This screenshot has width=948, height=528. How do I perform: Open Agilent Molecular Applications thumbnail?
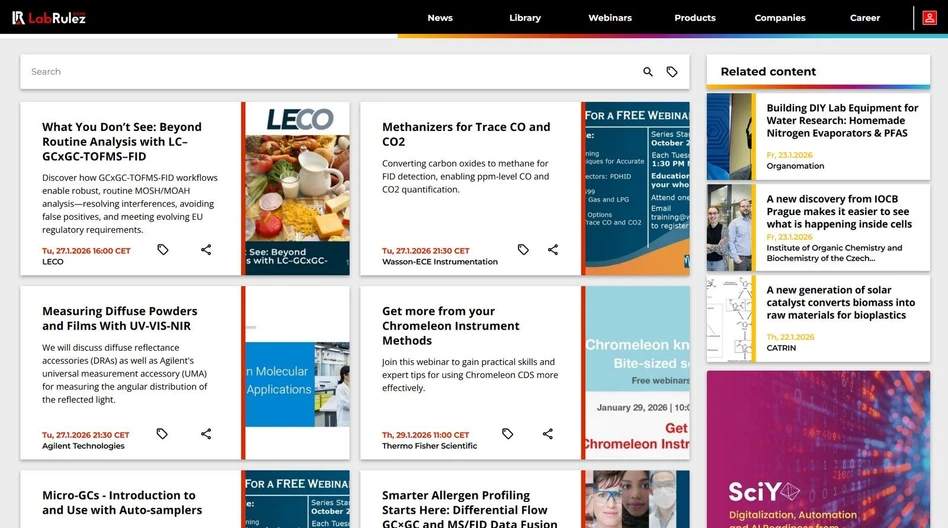(x=297, y=373)
